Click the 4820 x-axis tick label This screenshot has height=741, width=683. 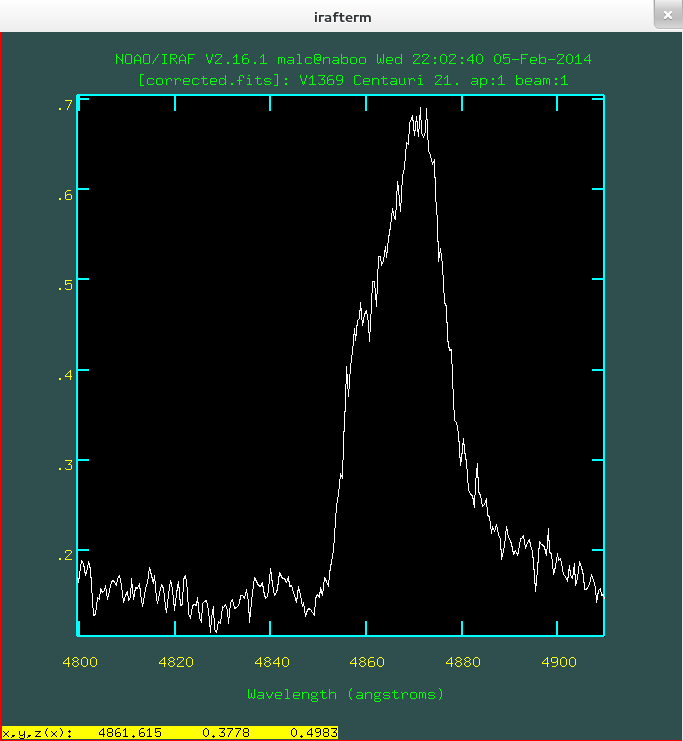click(x=176, y=662)
